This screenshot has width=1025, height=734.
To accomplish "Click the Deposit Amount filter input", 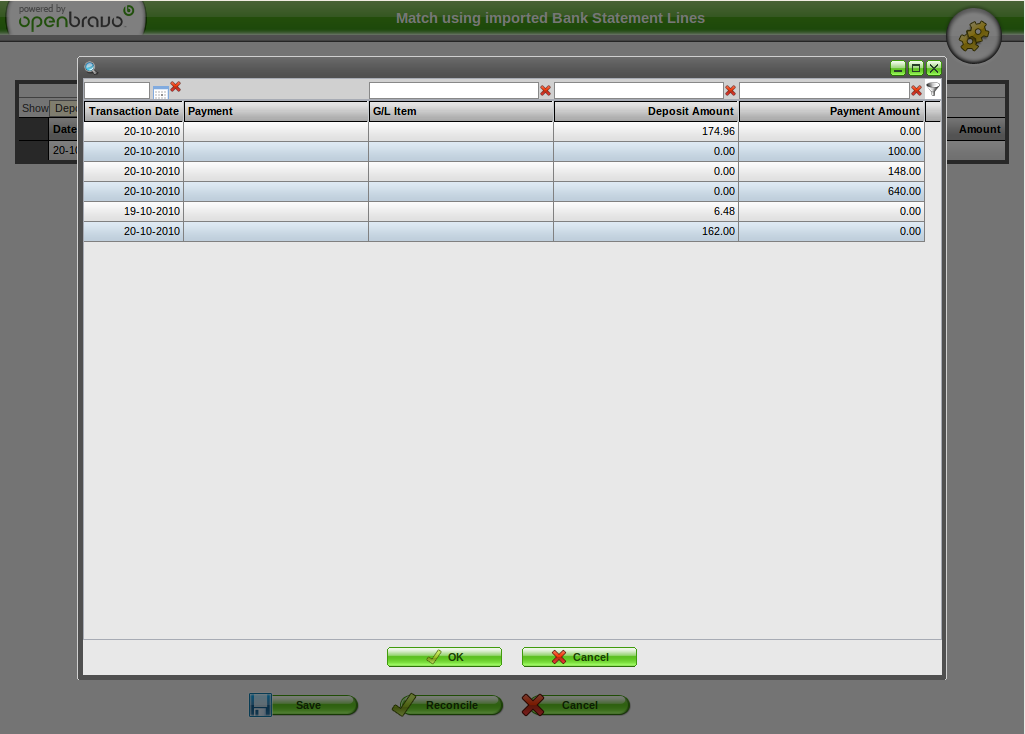I will tap(639, 90).
